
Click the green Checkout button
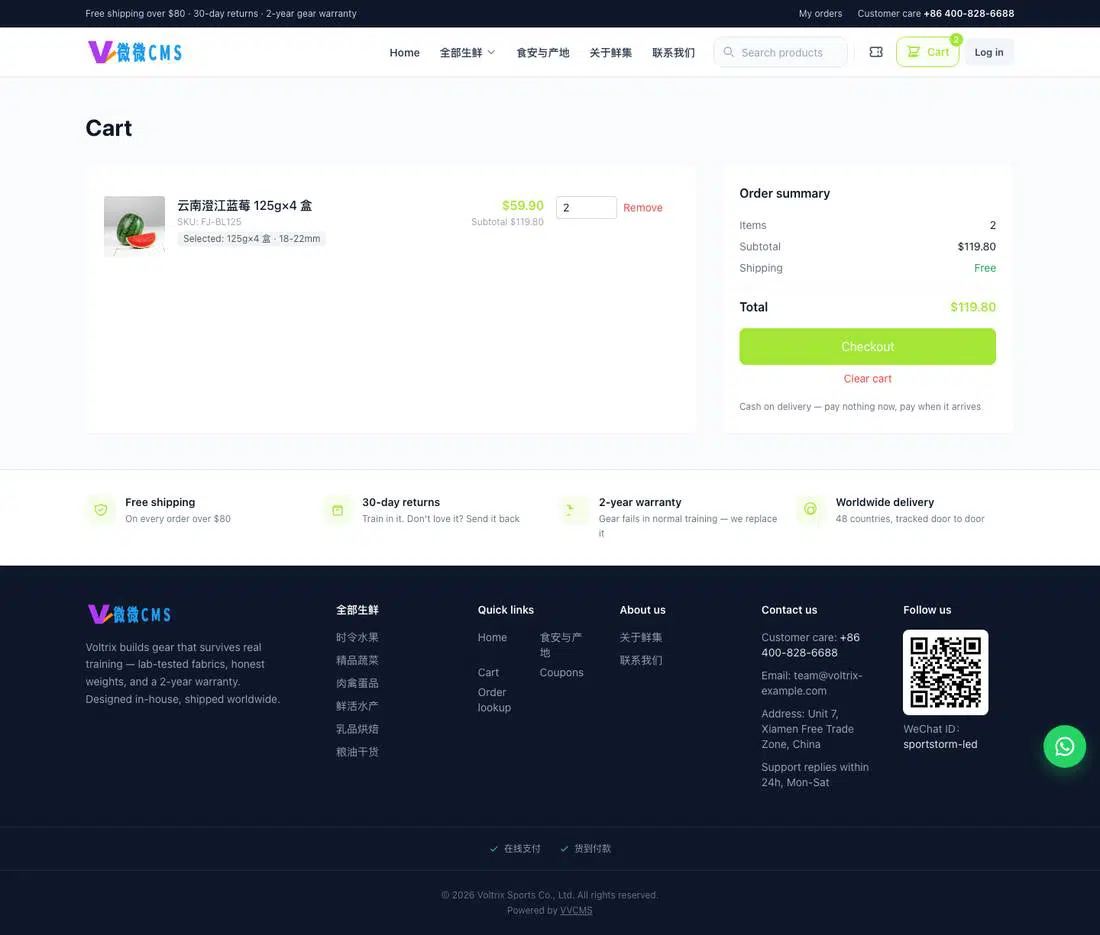click(x=867, y=347)
